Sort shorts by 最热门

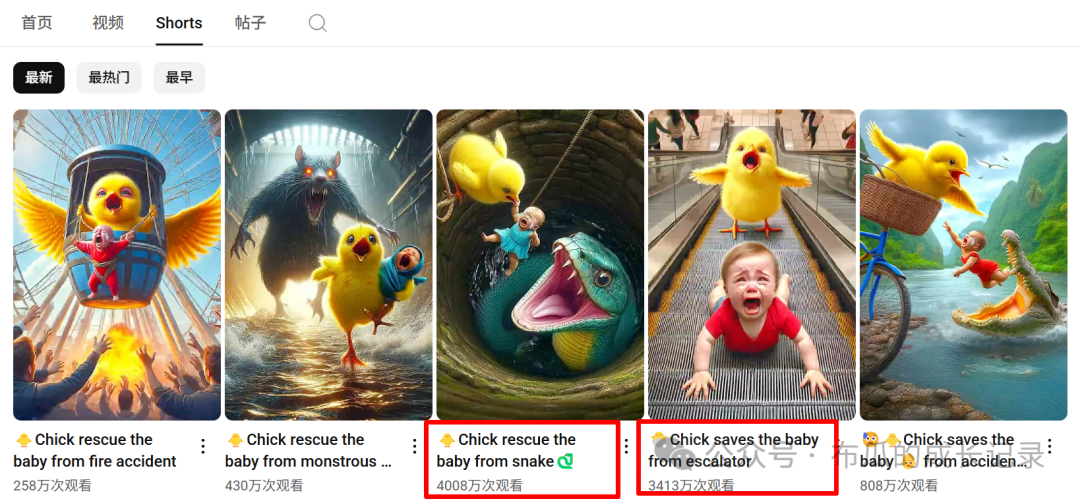[109, 78]
